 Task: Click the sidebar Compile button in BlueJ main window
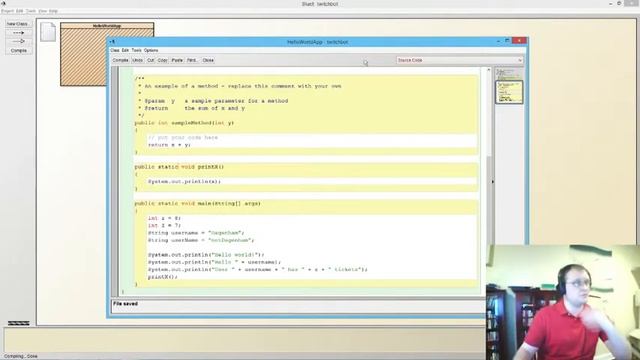[x=18, y=51]
